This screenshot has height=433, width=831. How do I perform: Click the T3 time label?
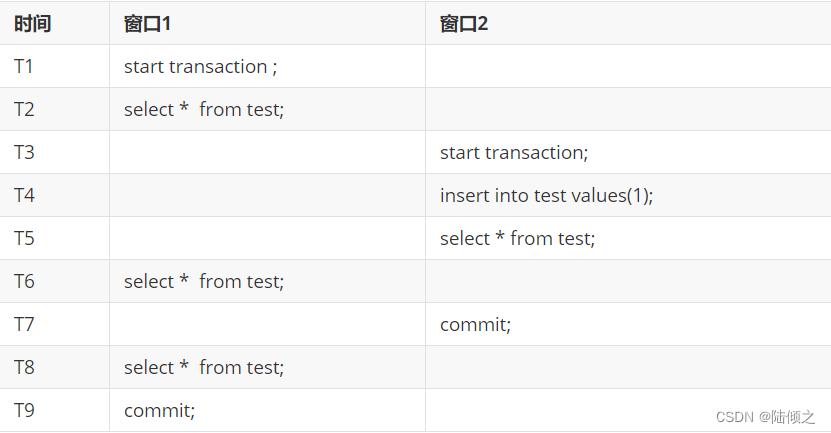[24, 153]
